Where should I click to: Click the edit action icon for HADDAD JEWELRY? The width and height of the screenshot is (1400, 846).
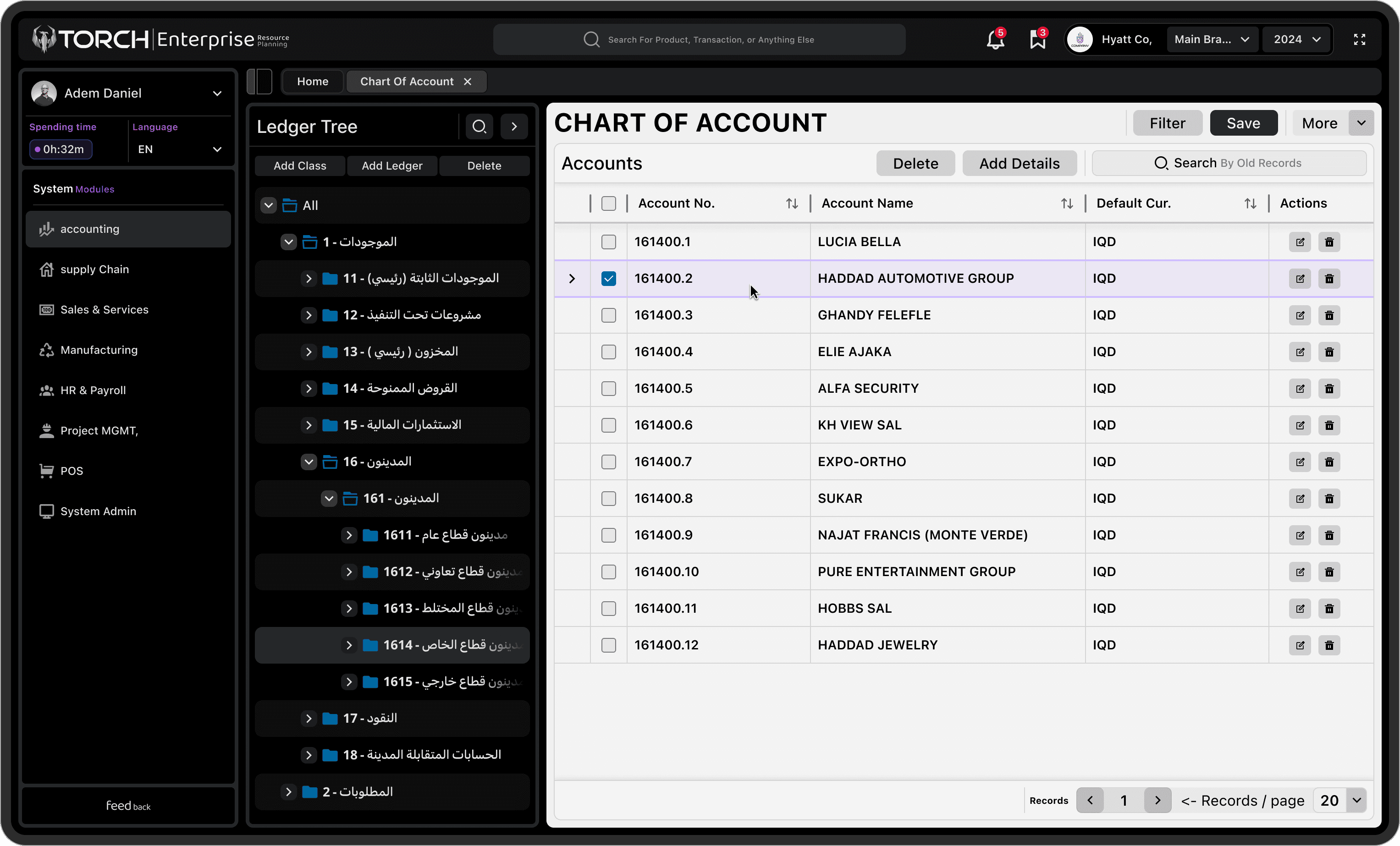click(x=1300, y=645)
